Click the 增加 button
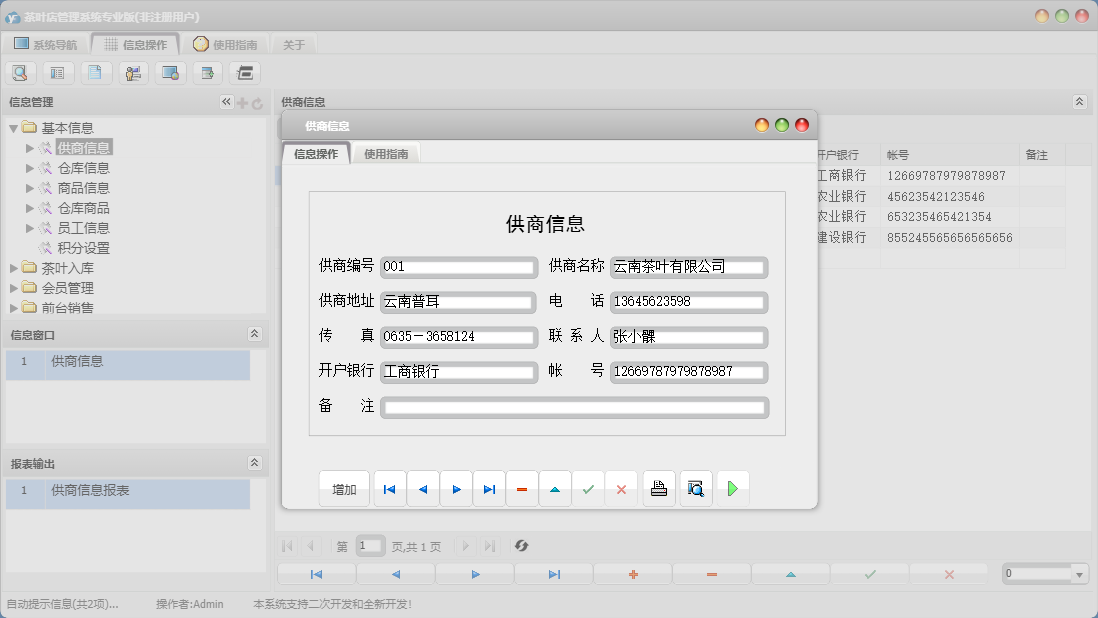Image resolution: width=1098 pixels, height=618 pixels. (x=344, y=489)
